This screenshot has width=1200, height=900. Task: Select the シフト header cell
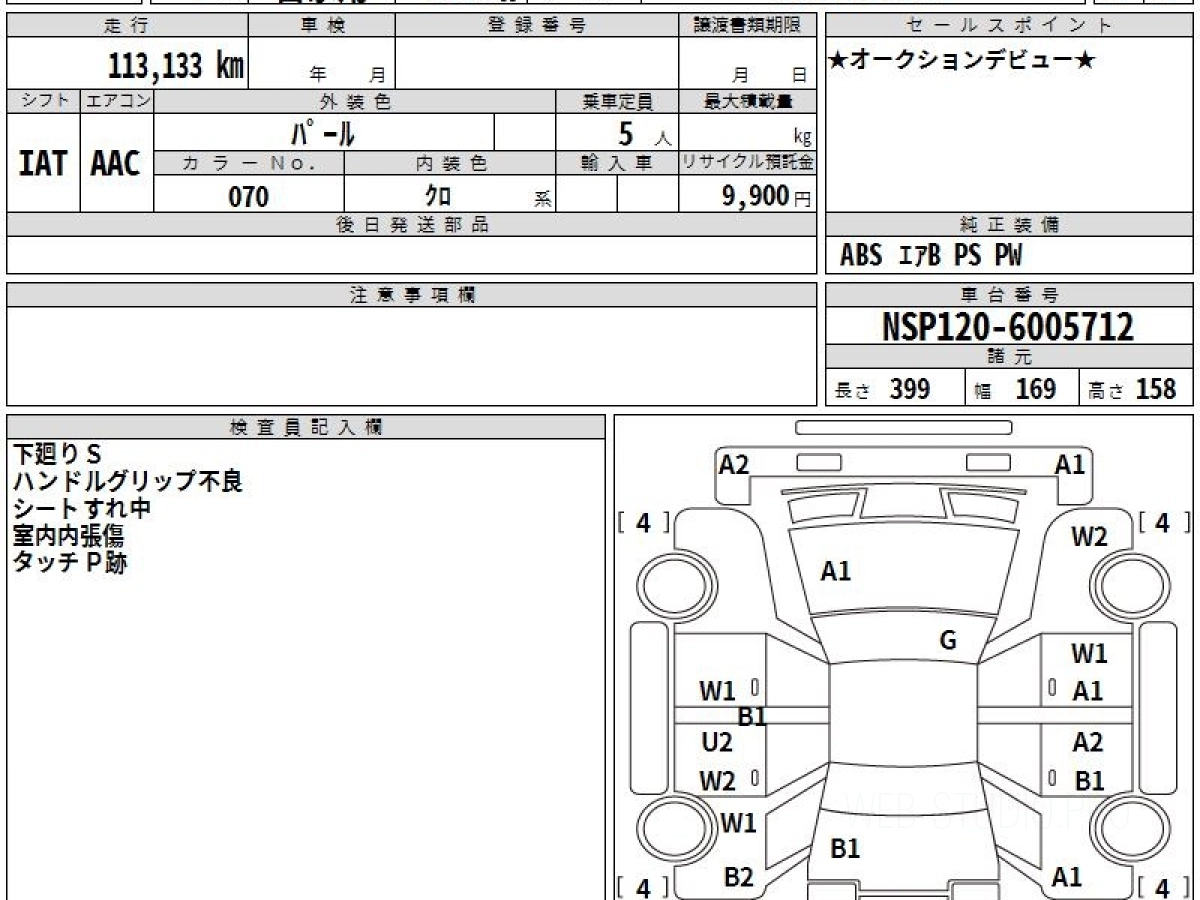43,102
